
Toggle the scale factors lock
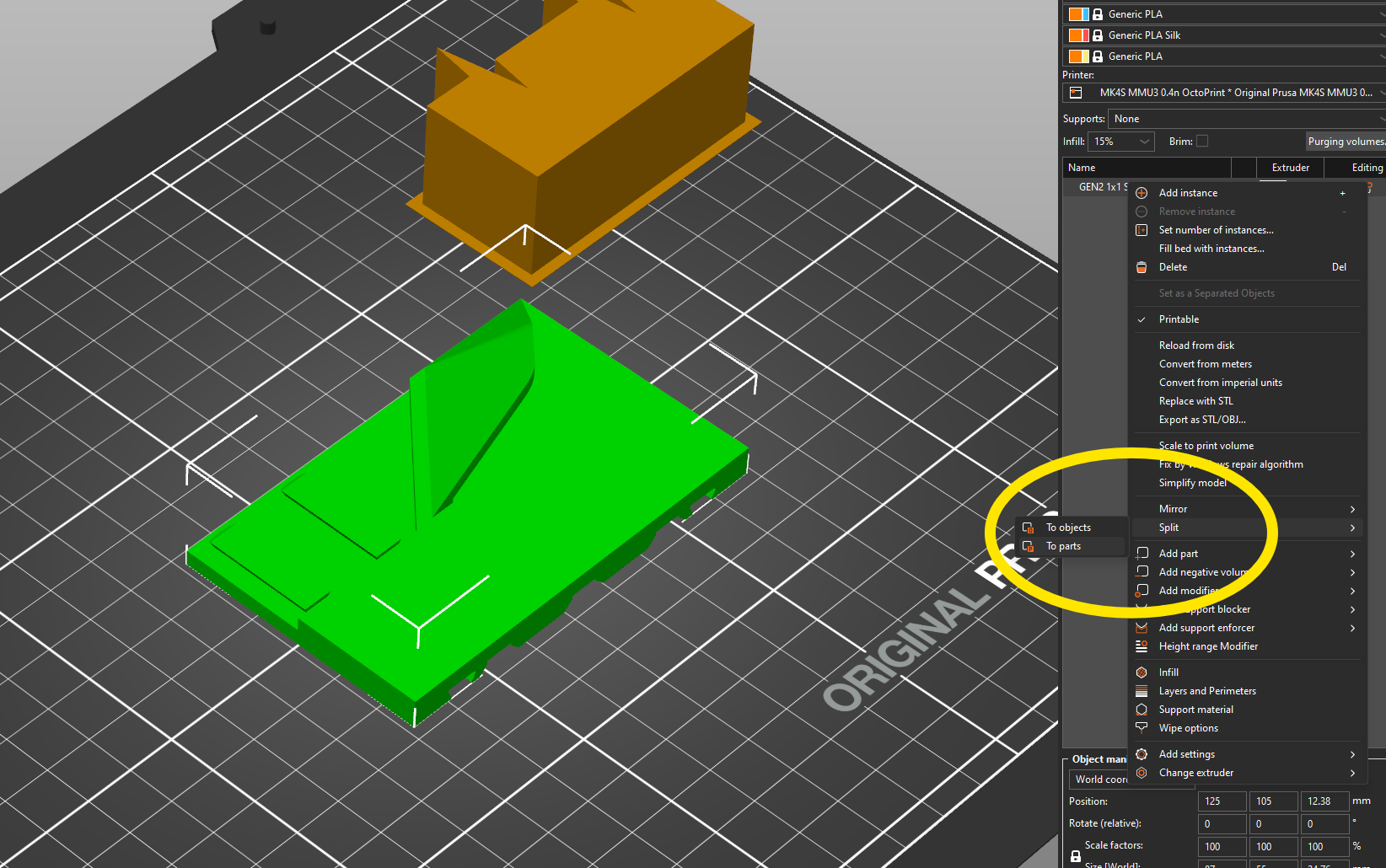1076,856
